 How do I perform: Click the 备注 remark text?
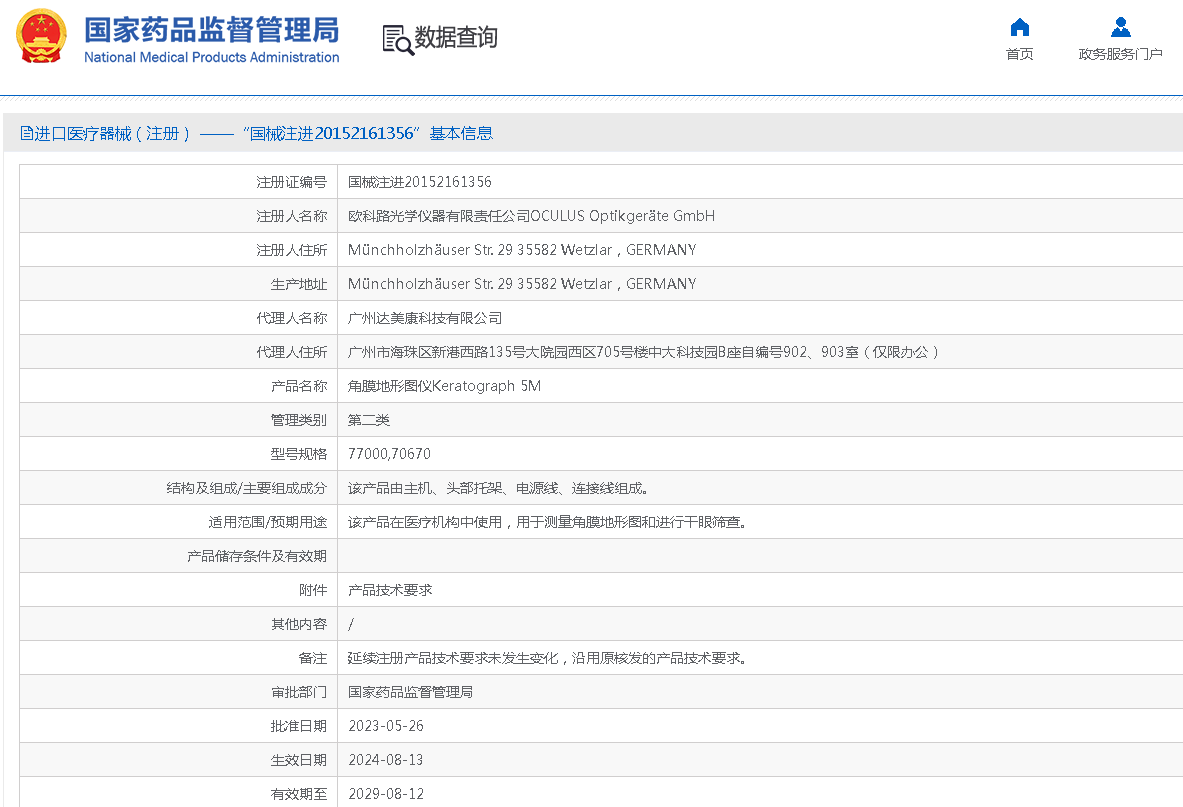(547, 658)
